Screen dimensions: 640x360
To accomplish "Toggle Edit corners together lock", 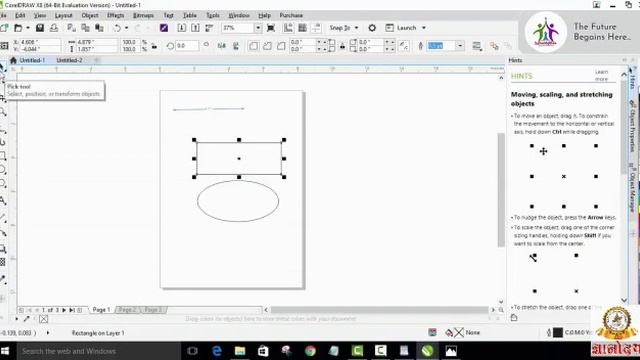I will pyautogui.click(x=342, y=46).
